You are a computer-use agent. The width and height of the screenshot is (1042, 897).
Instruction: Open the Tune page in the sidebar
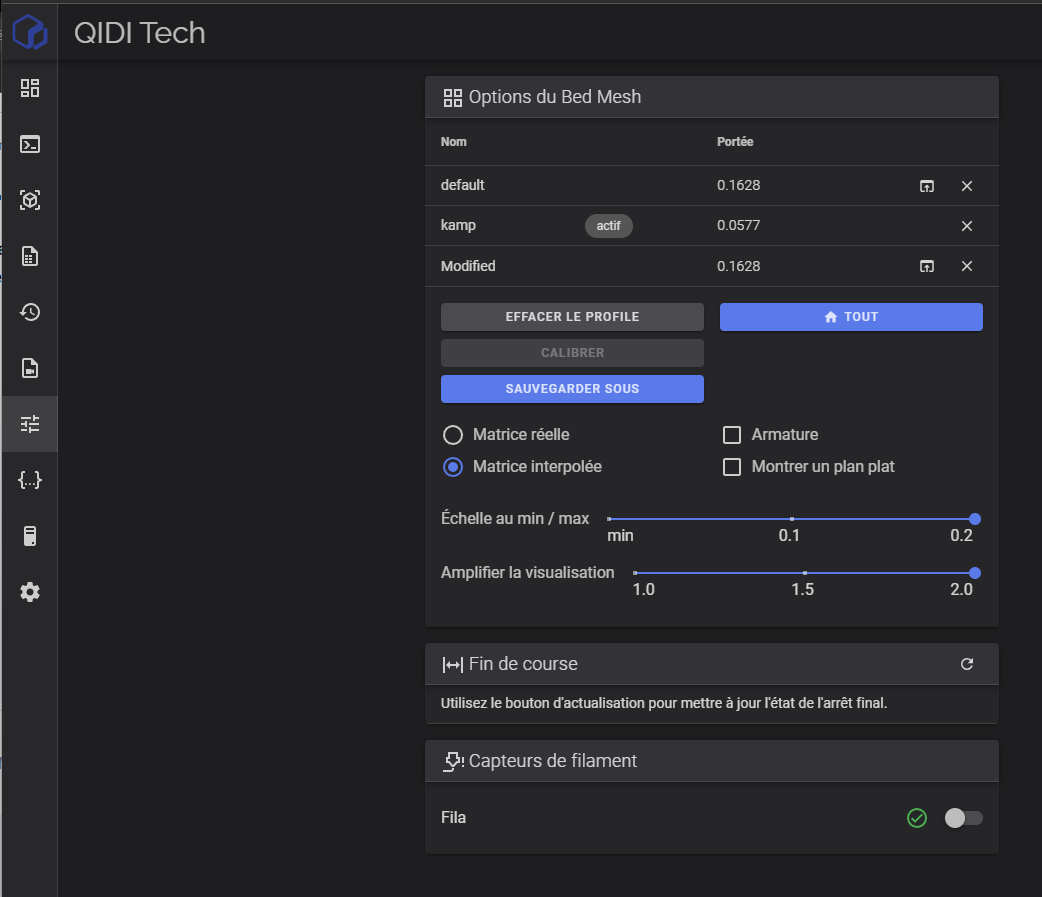(30, 424)
